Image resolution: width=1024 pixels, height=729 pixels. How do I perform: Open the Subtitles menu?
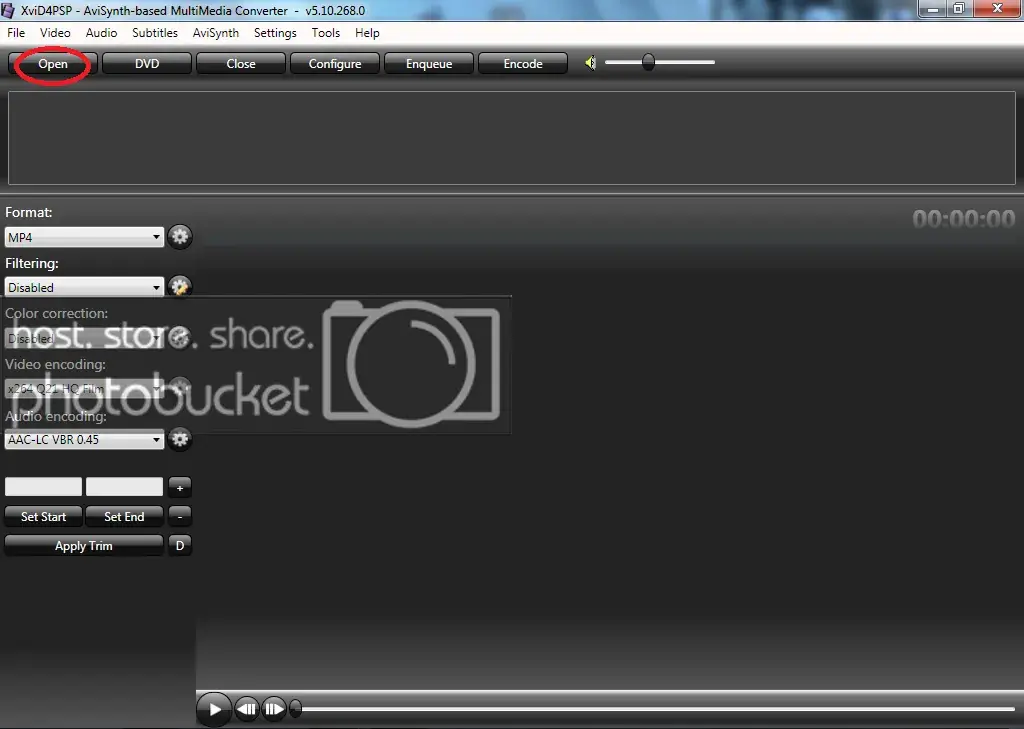pyautogui.click(x=155, y=33)
